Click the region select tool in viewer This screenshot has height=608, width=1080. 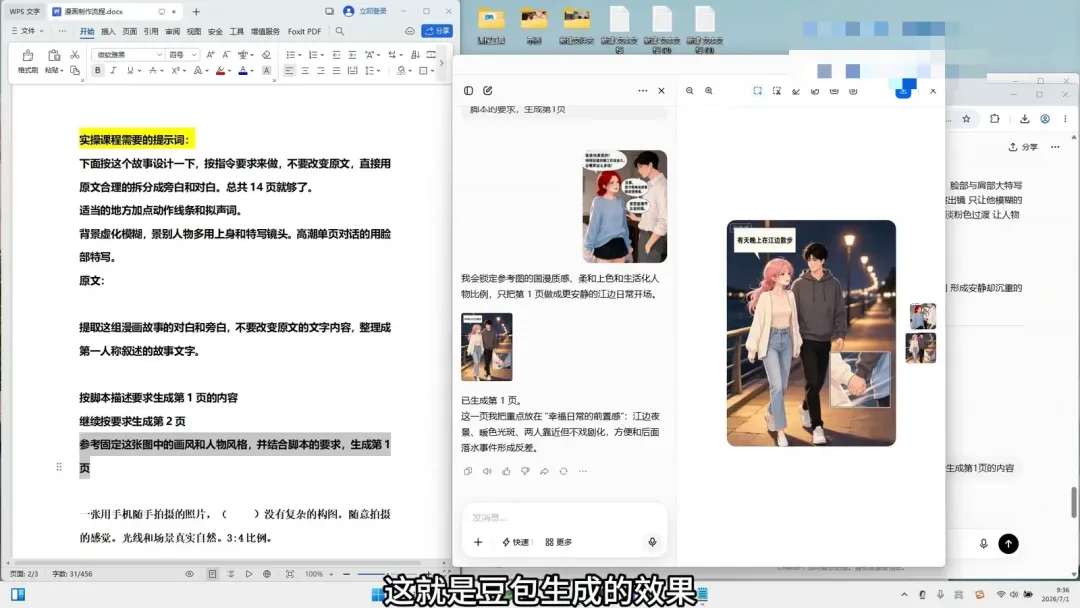758,90
